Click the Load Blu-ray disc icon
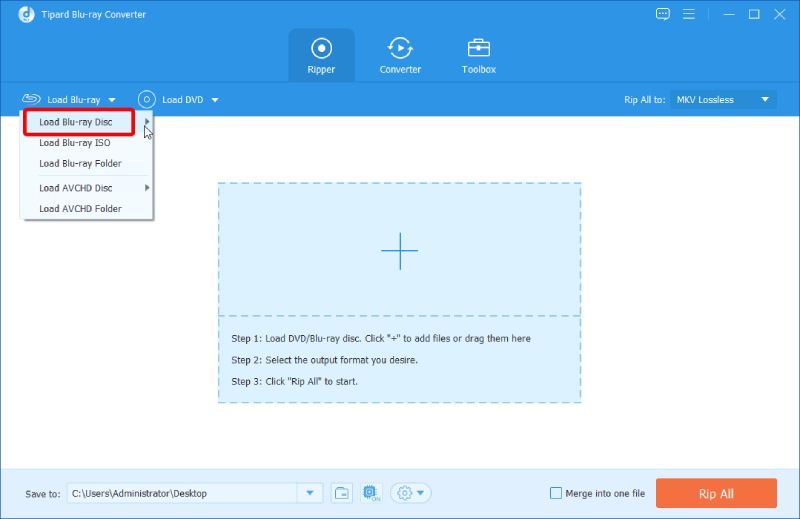Image resolution: width=800 pixels, height=519 pixels. click(31, 98)
